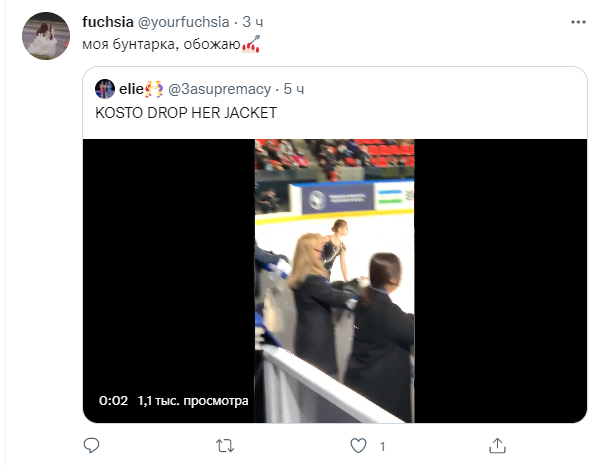This screenshot has width=604, height=468.
Task: Click the 0:02 video duration label
Action: coord(113,401)
